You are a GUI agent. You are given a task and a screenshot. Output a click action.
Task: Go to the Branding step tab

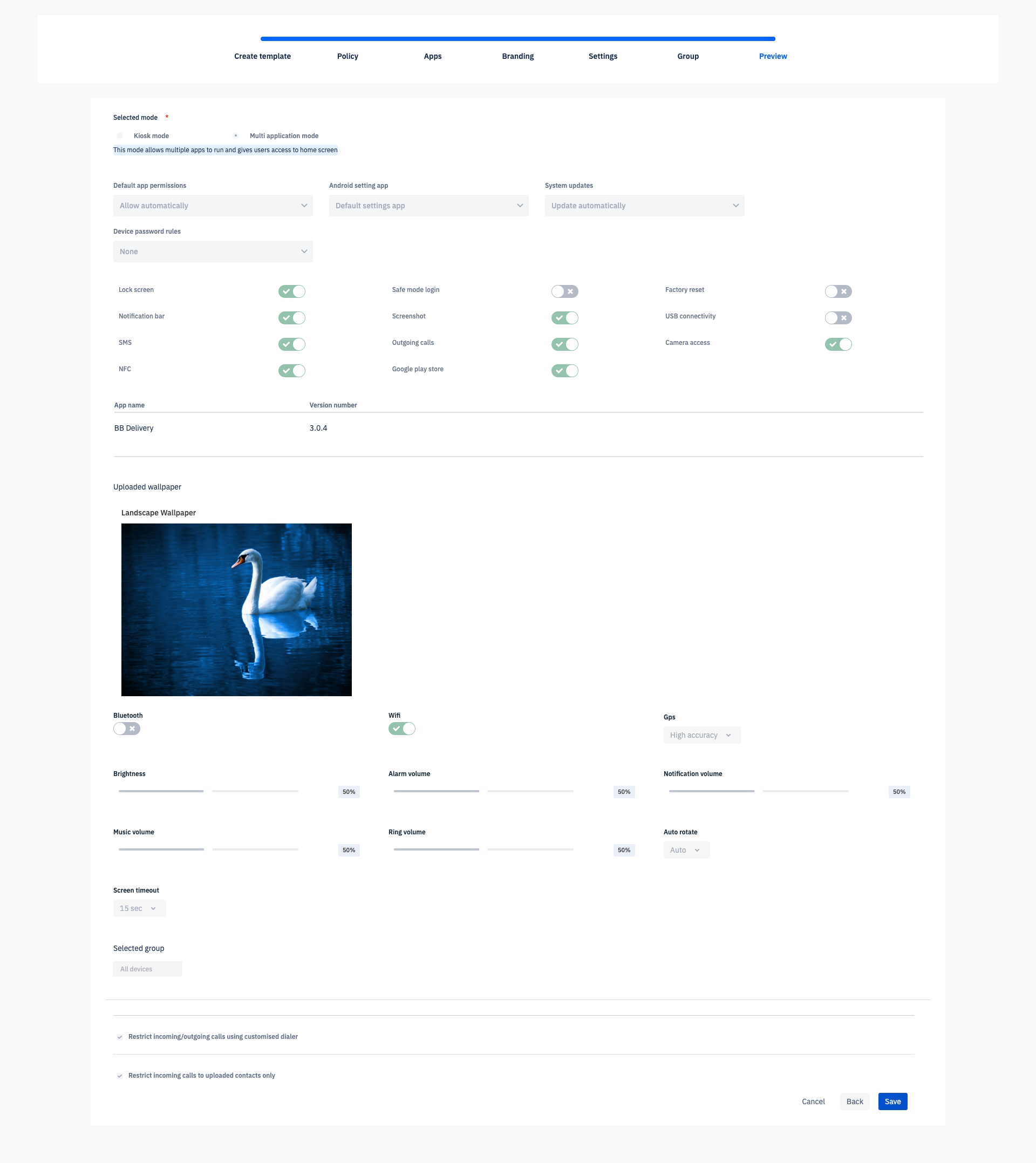[x=517, y=56]
